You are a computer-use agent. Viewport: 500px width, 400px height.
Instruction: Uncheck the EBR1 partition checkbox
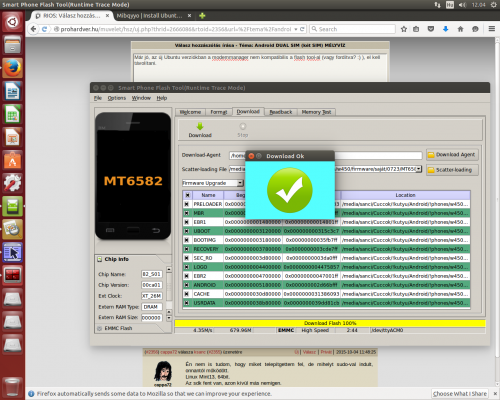pyautogui.click(x=187, y=222)
